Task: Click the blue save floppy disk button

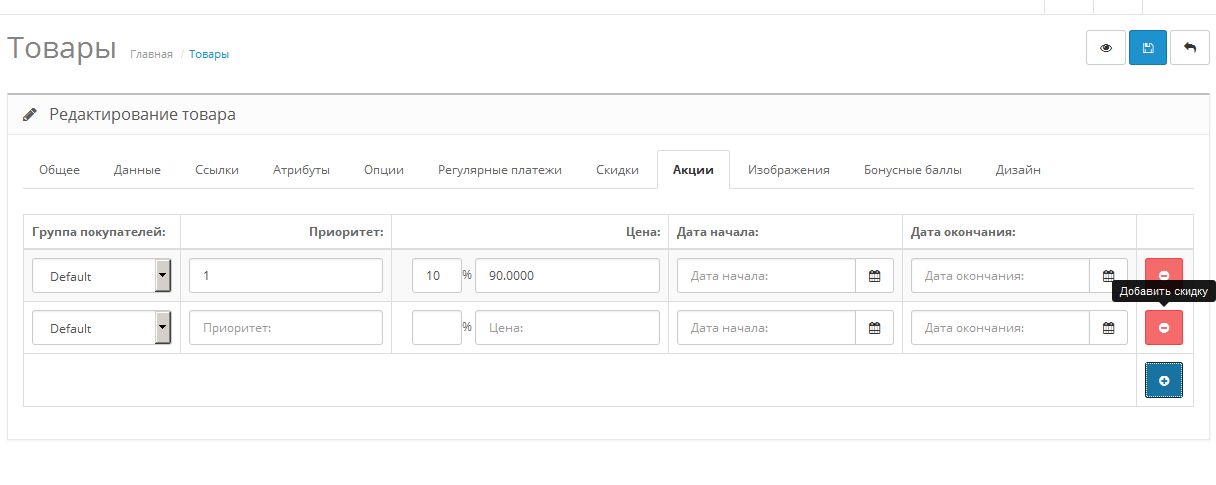Action: [1148, 48]
